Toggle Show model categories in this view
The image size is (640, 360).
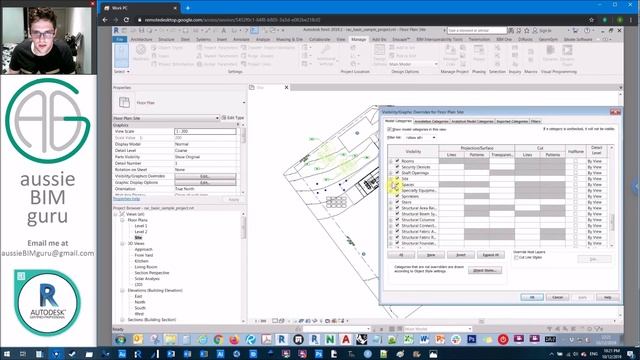tap(389, 129)
